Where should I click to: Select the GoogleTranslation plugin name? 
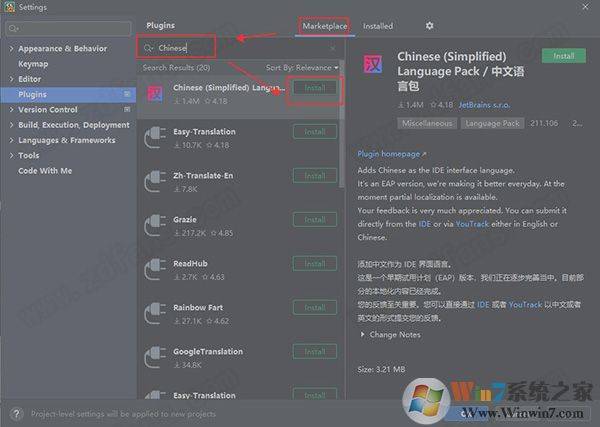(x=208, y=352)
